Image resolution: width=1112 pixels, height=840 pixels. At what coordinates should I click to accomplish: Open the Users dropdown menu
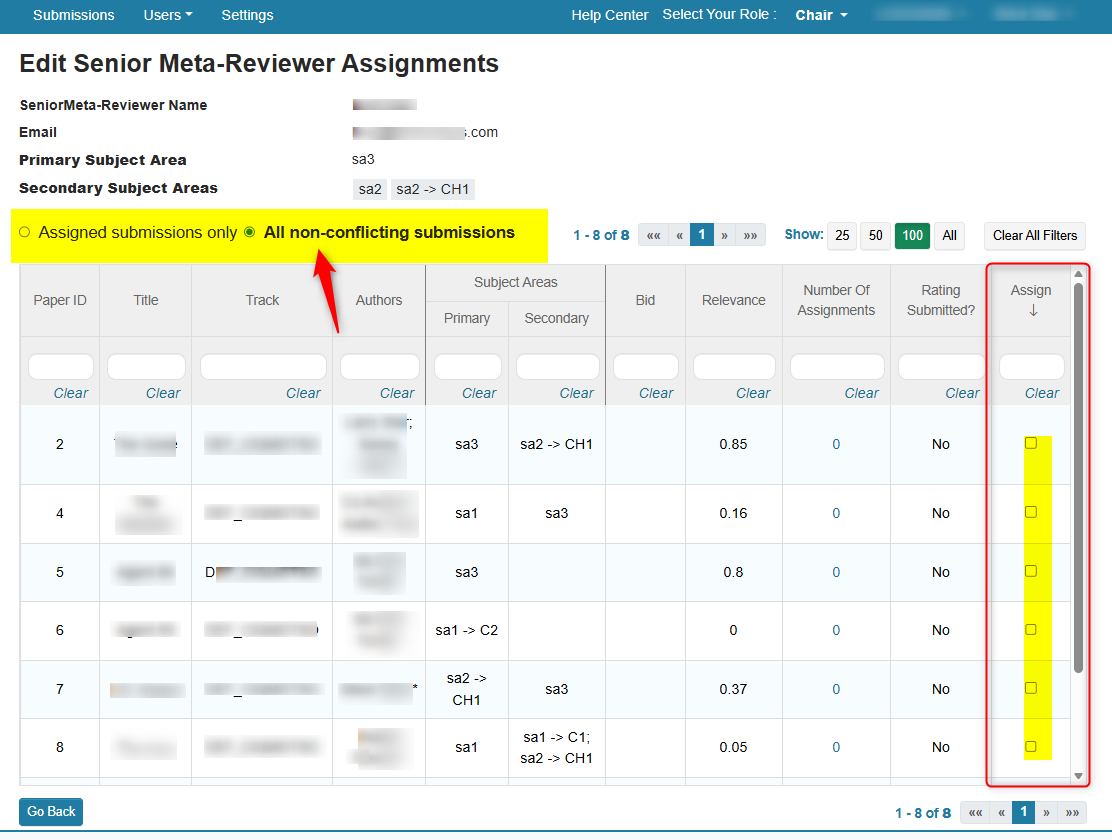[x=167, y=15]
